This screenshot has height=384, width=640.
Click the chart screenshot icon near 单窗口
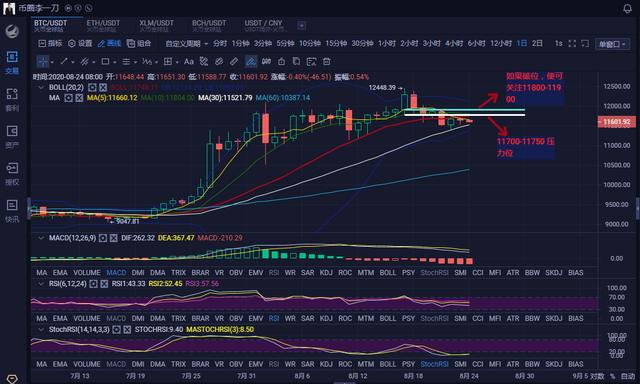[585, 43]
